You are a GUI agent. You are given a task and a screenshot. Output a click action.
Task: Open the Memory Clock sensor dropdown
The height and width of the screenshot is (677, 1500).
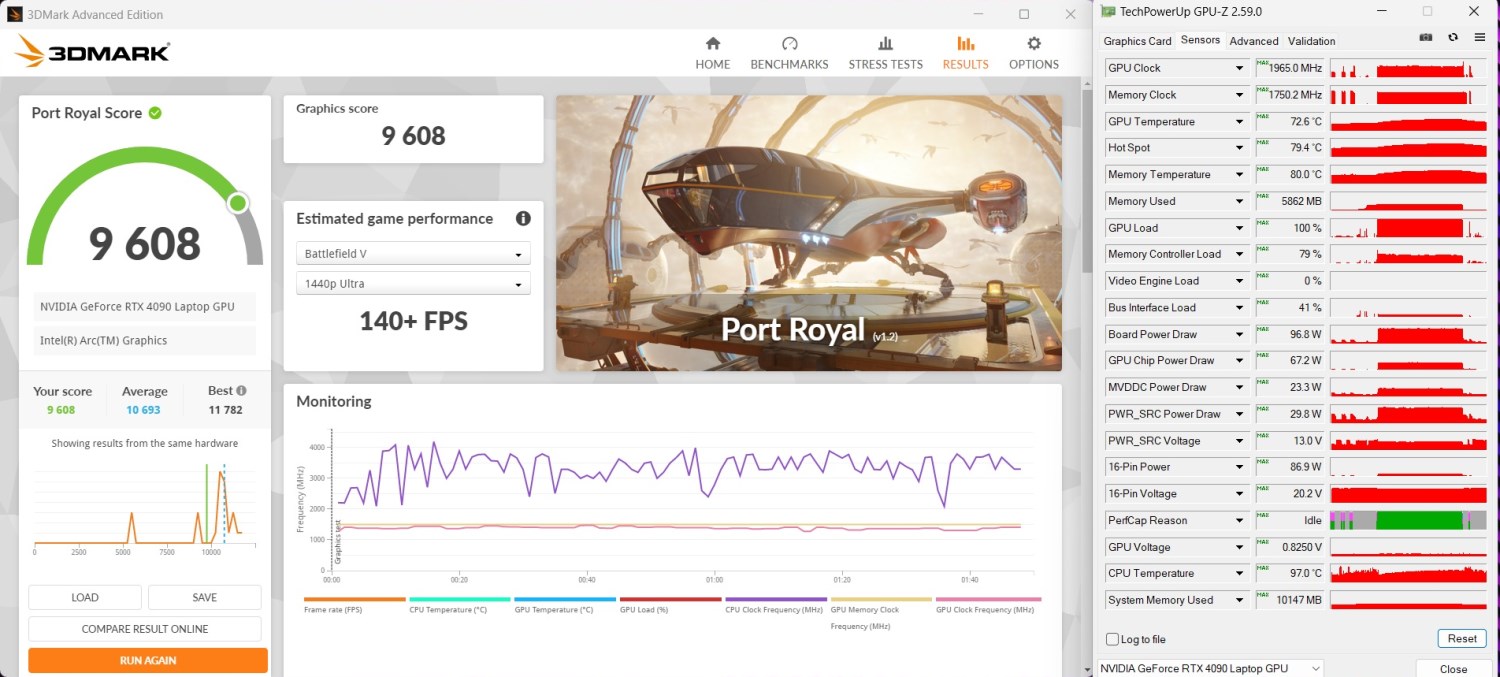pyautogui.click(x=1241, y=95)
